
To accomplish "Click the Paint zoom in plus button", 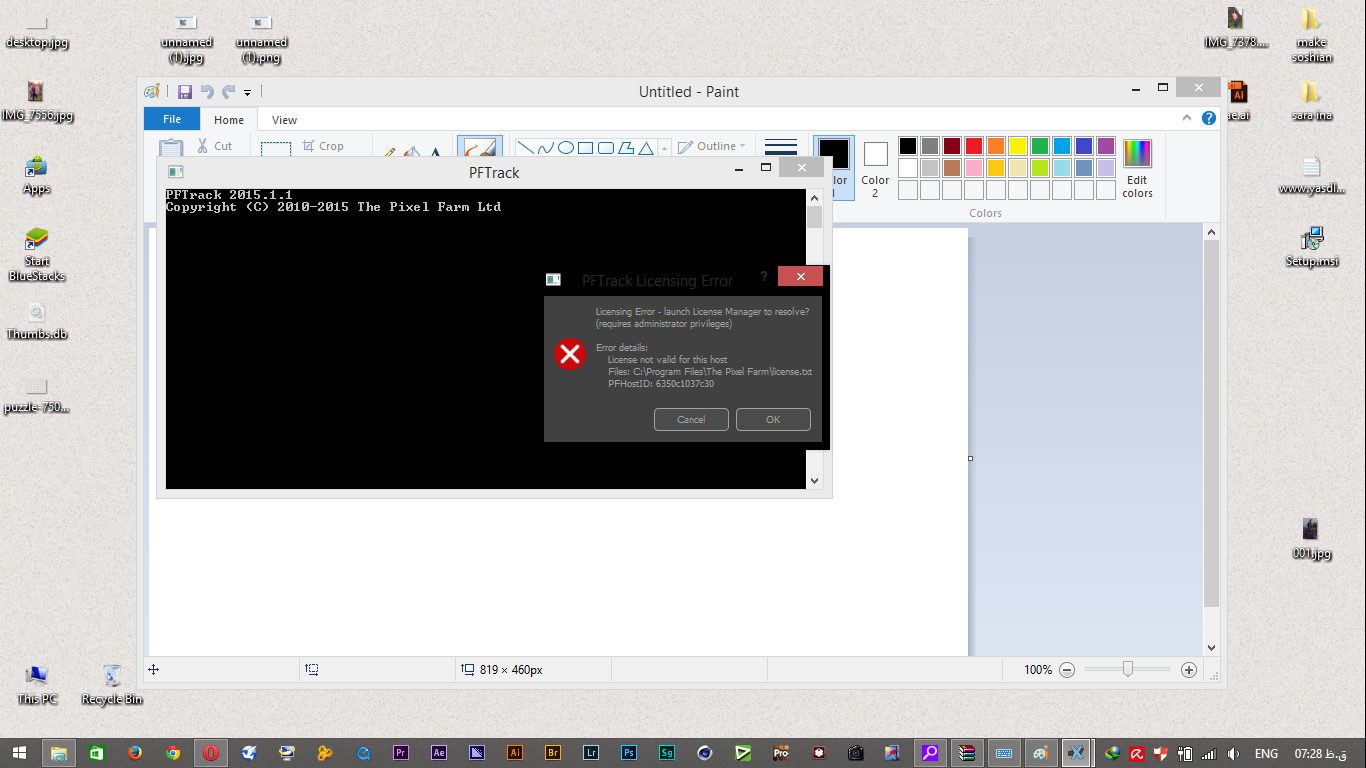I will click(x=1189, y=670).
